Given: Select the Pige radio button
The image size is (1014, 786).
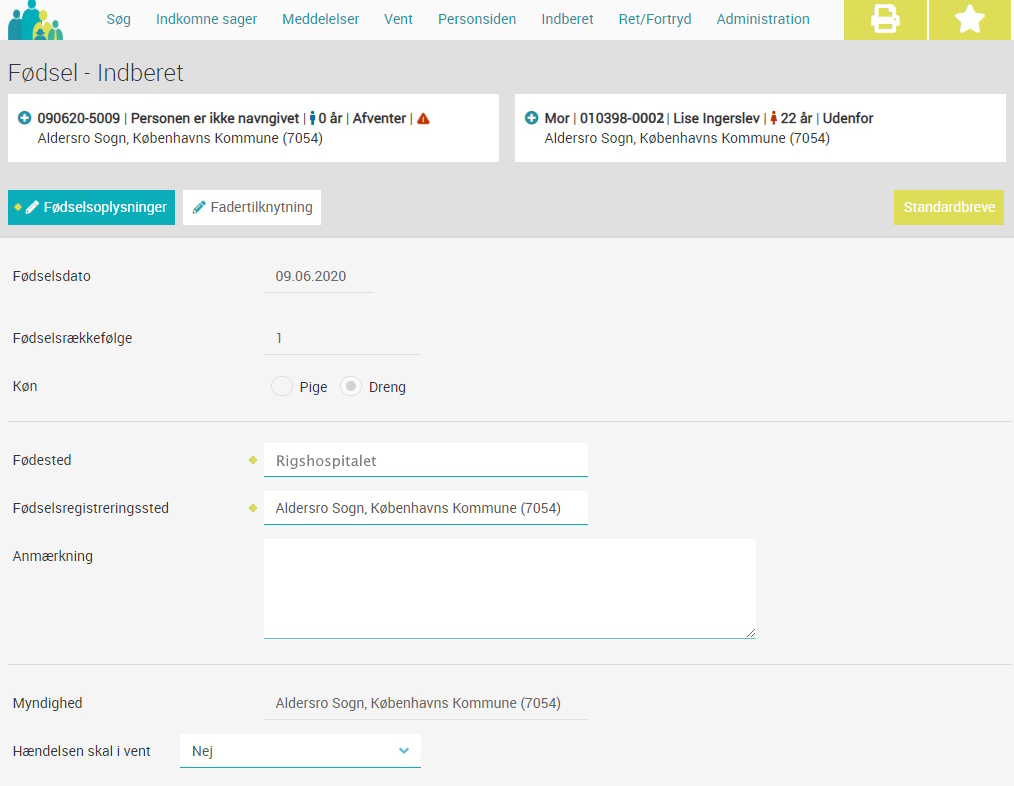Looking at the screenshot, I should tap(282, 386).
